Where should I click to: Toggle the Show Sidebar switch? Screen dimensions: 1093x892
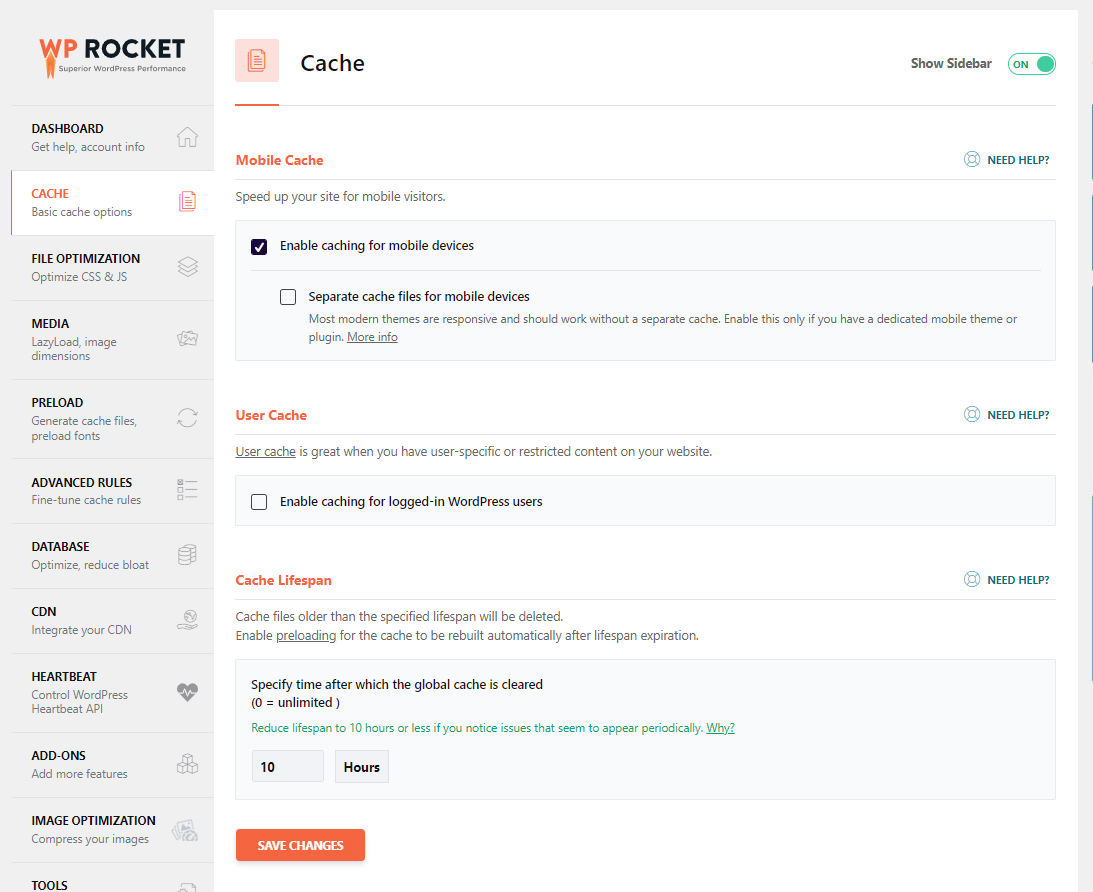1032,64
